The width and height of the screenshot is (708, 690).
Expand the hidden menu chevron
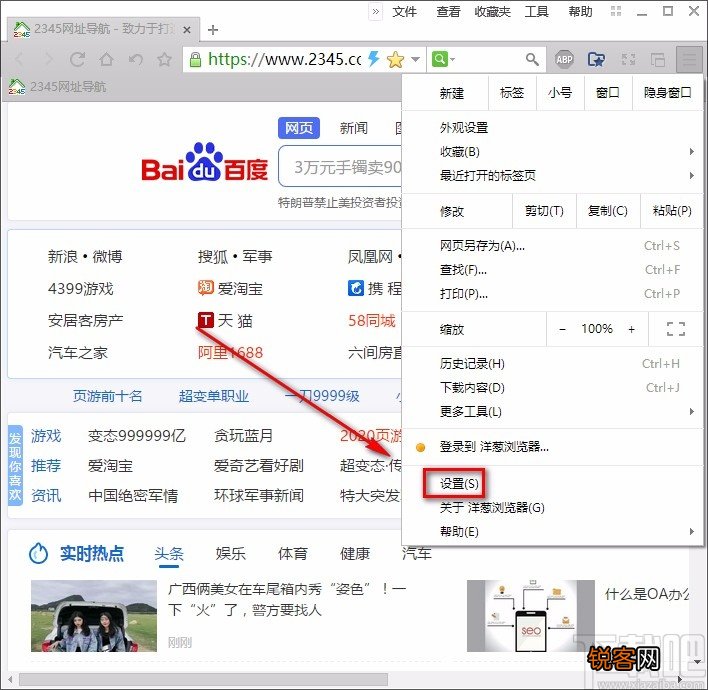(x=376, y=11)
